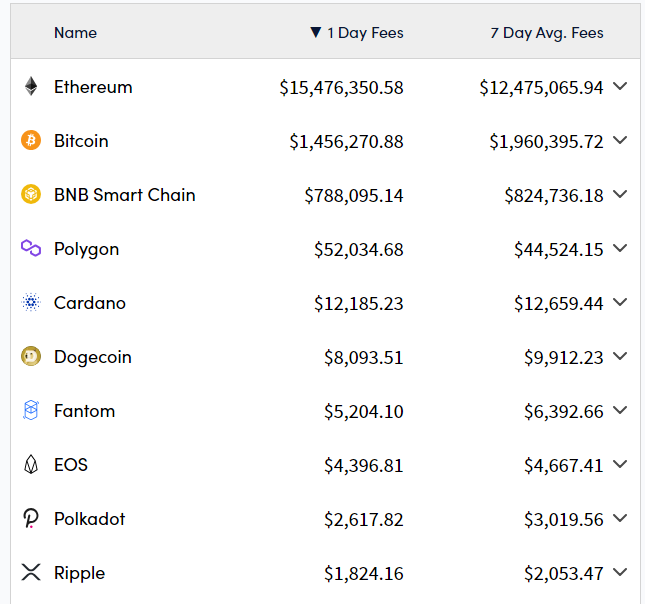Open the Fantom name link
The image size is (645, 604).
pyautogui.click(x=85, y=411)
